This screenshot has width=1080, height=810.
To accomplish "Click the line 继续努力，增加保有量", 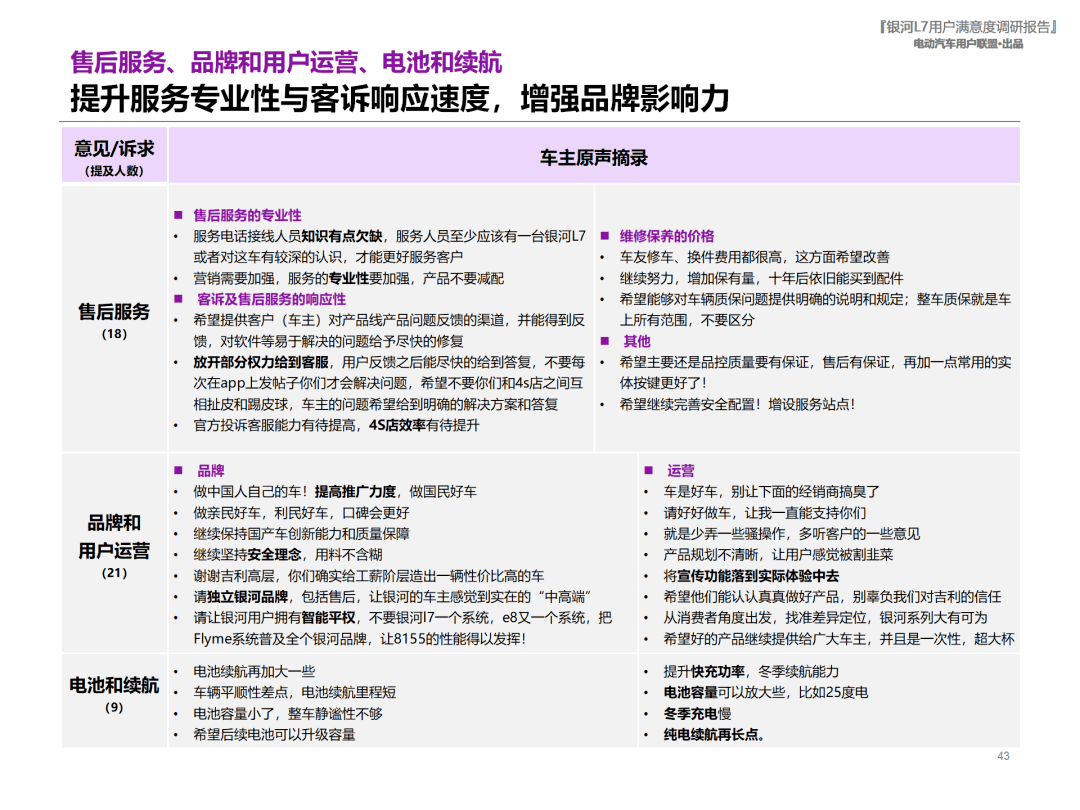I will click(761, 279).
